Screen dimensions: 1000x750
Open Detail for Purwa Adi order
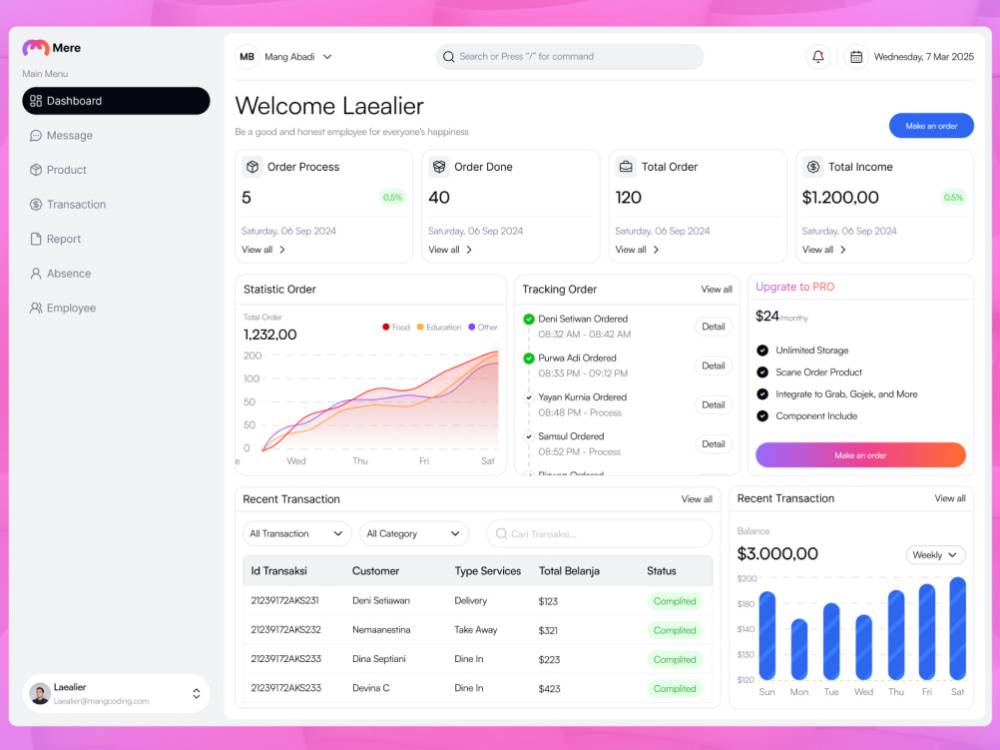713,365
